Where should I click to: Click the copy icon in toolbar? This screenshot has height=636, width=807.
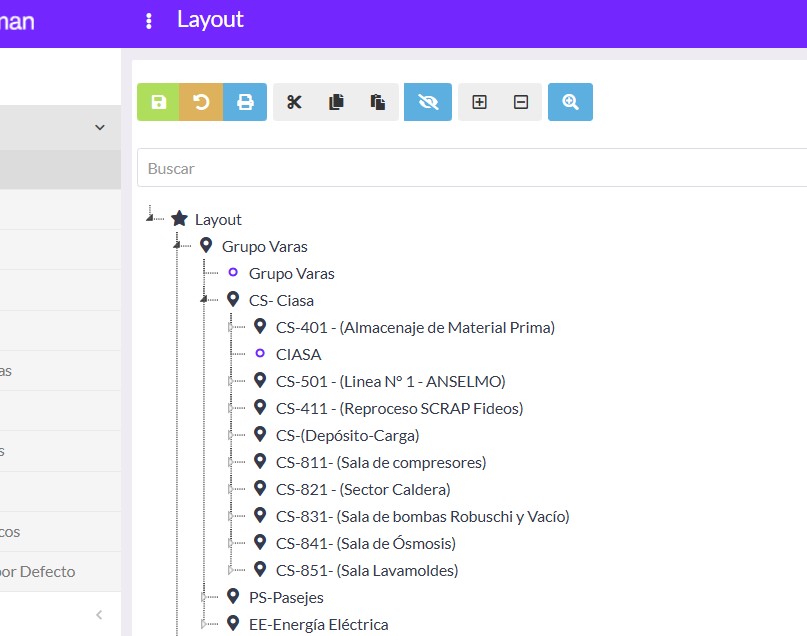[x=336, y=102]
